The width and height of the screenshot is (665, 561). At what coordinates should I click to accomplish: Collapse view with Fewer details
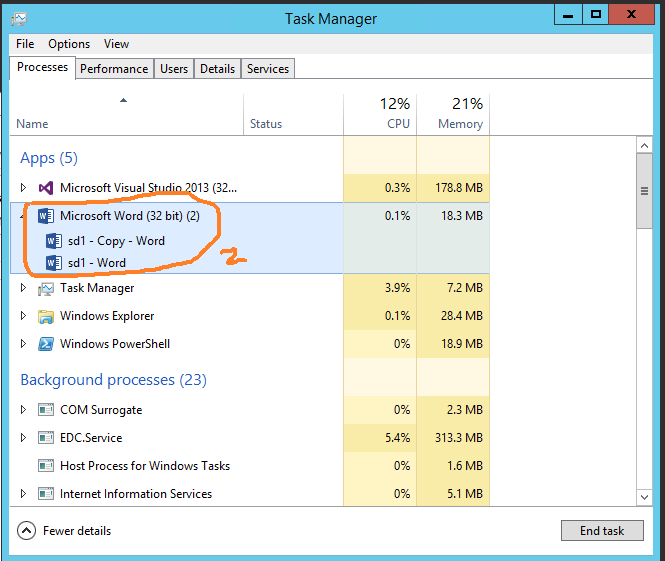[x=64, y=531]
